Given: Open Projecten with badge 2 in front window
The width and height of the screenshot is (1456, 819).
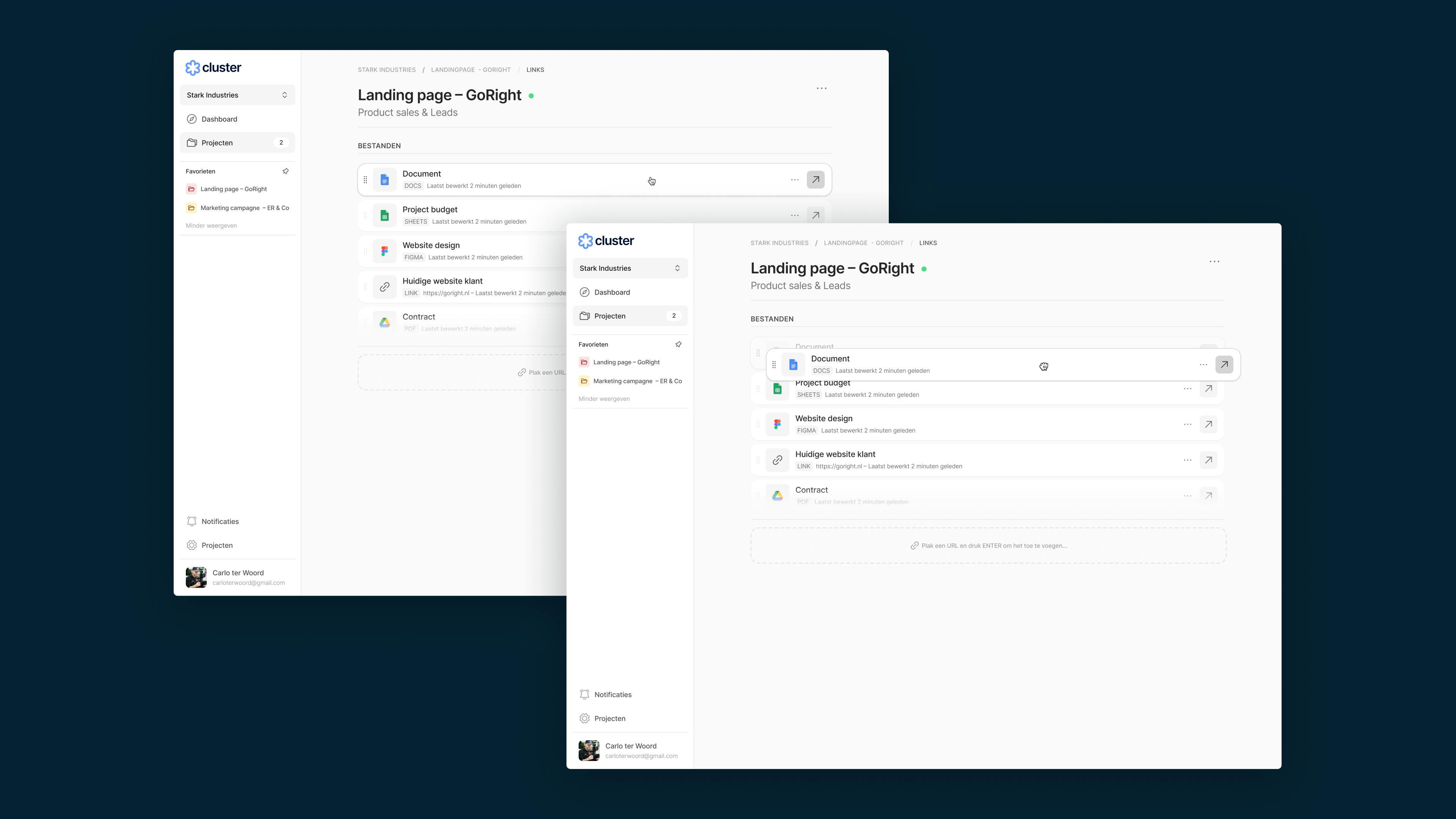Looking at the screenshot, I should 630,316.
